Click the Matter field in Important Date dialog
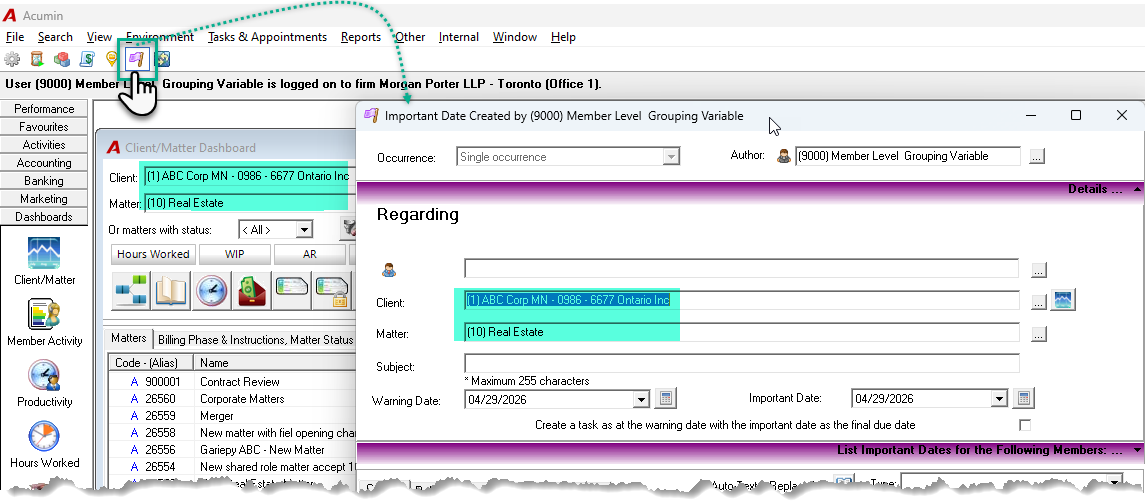This screenshot has height=502, width=1145. pyautogui.click(x=742, y=332)
